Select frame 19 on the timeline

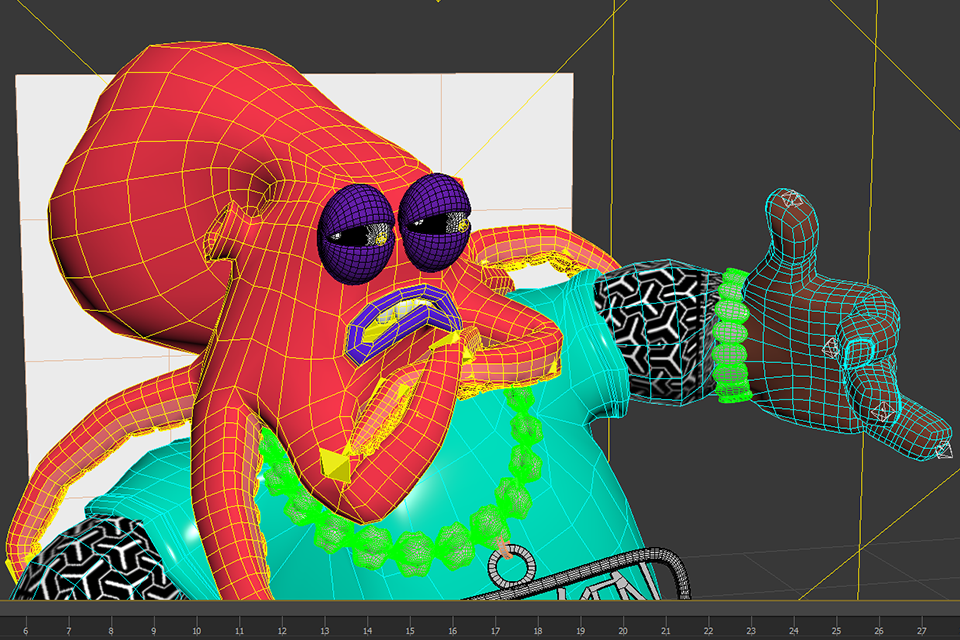point(580,630)
